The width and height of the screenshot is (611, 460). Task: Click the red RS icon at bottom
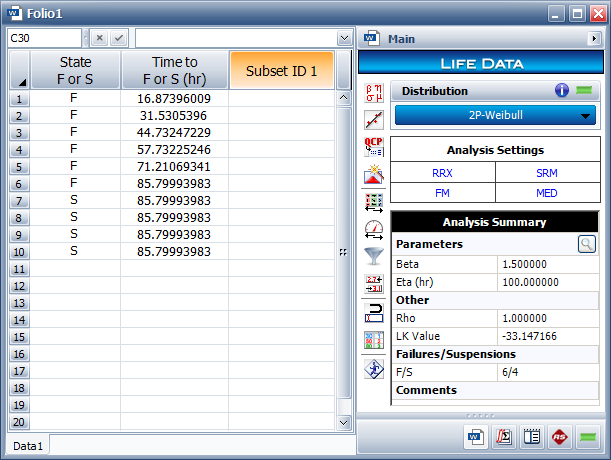560,437
